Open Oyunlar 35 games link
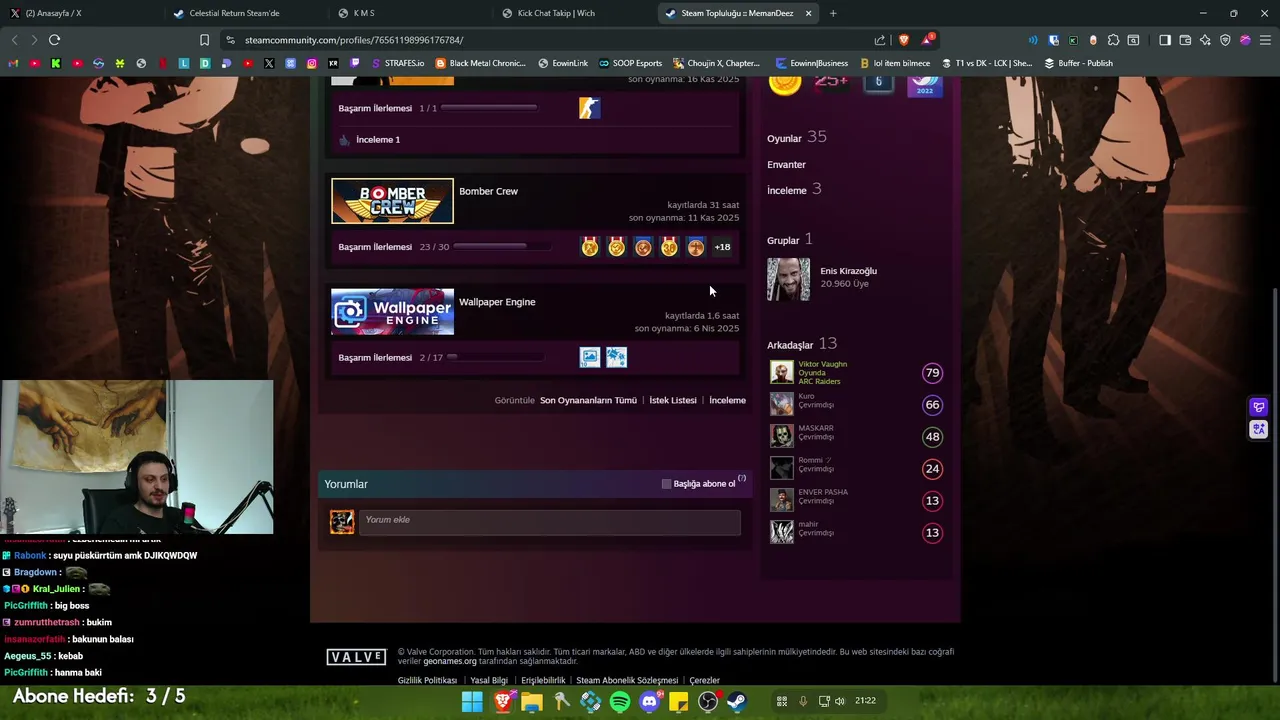Image resolution: width=1280 pixels, height=720 pixels. 797,138
